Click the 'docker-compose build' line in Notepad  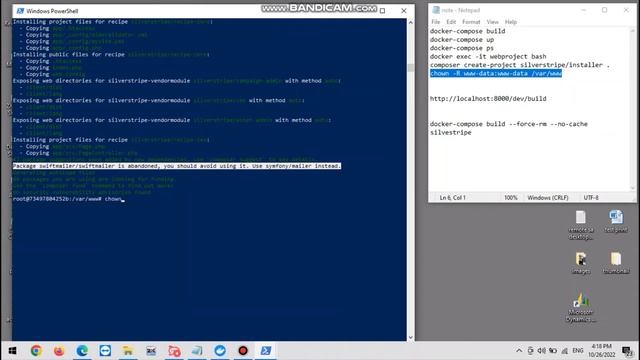pyautogui.click(x=467, y=31)
